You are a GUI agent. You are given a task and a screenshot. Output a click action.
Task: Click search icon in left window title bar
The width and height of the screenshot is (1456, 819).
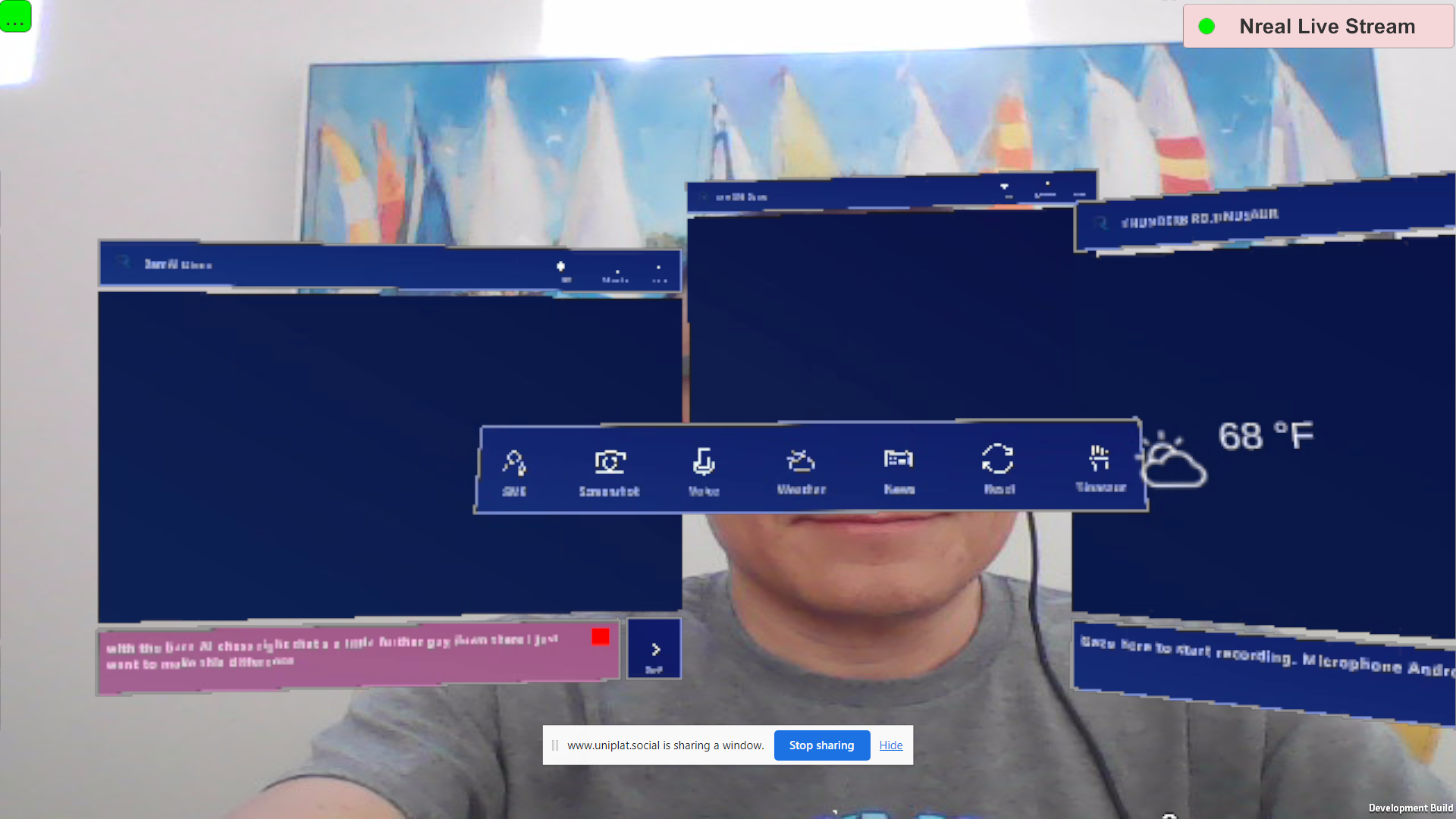(x=123, y=262)
